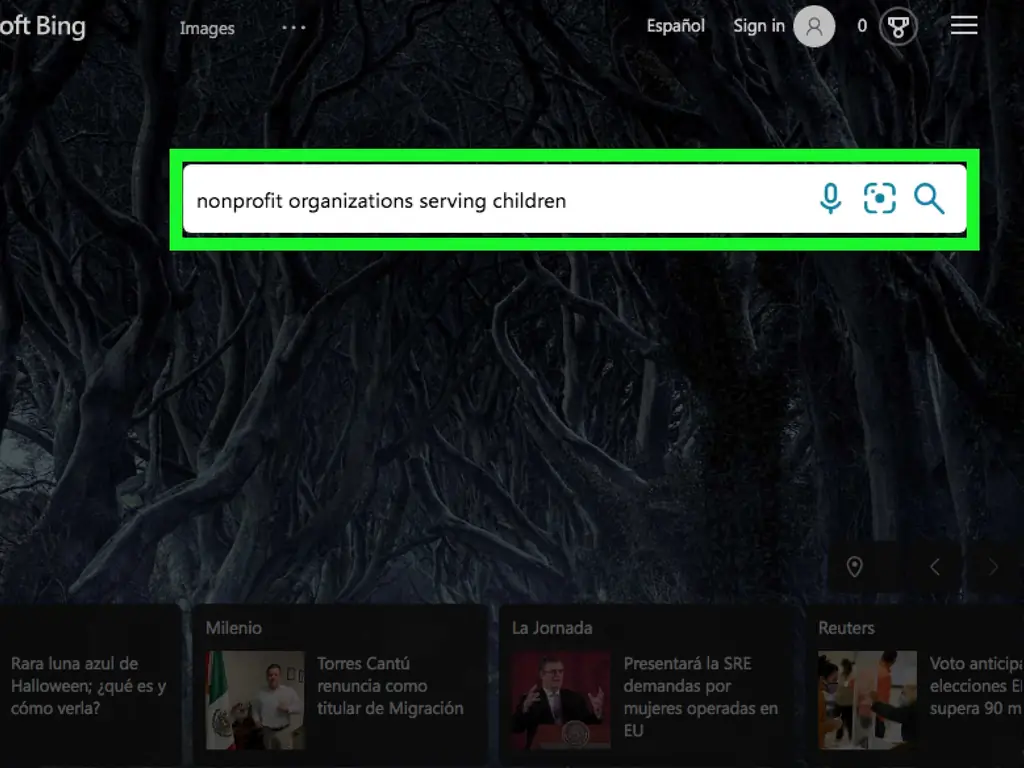This screenshot has width=1024, height=768.
Task: Open the Milenio Torres Cantú news story
Action: coord(390,686)
